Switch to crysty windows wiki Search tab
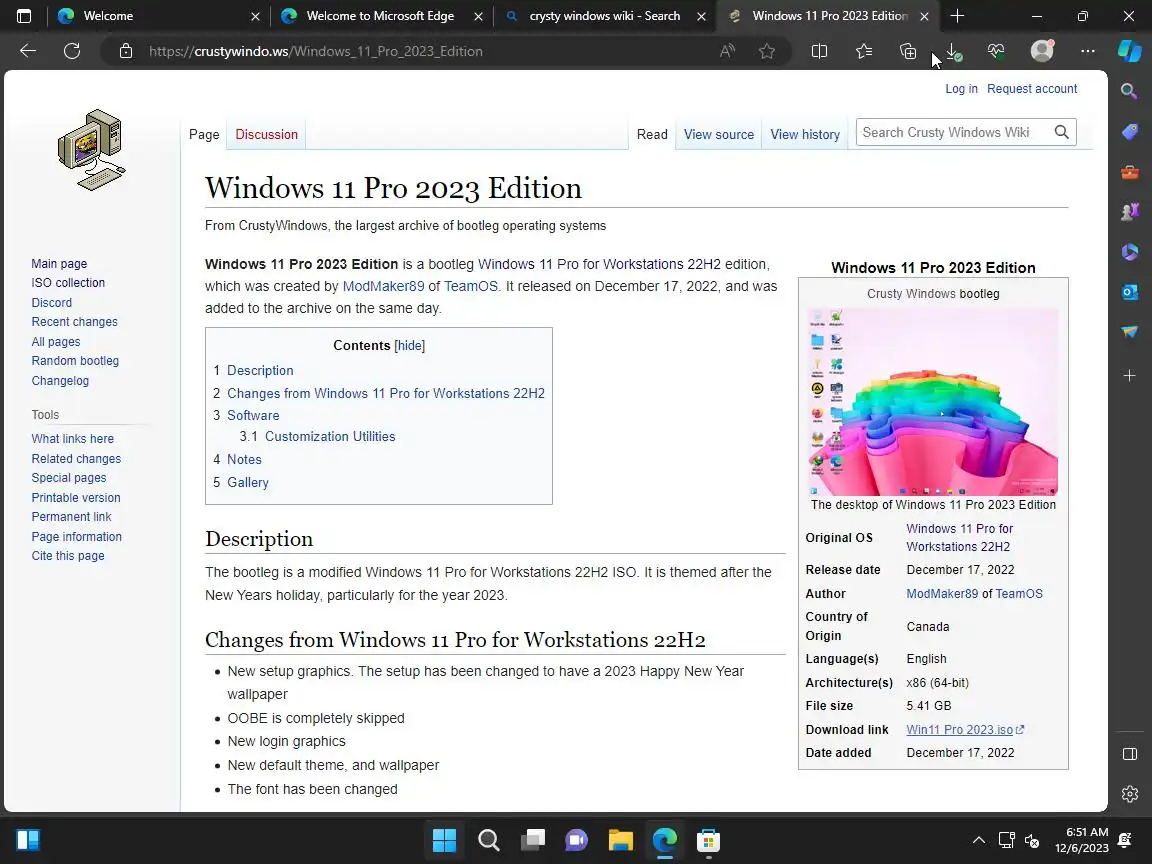Screen dimensions: 1152x864 (604, 16)
